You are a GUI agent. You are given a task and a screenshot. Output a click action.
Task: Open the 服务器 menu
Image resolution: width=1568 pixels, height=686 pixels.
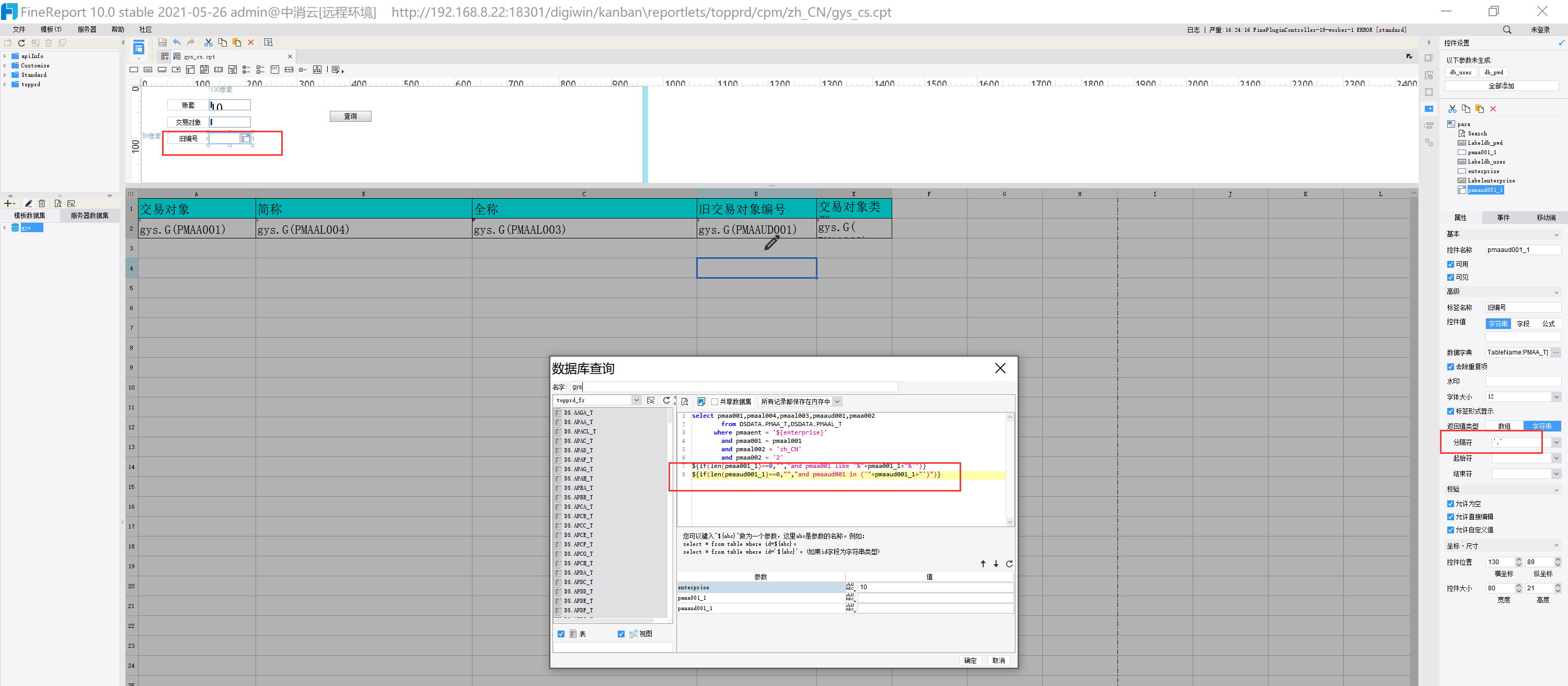coord(87,29)
